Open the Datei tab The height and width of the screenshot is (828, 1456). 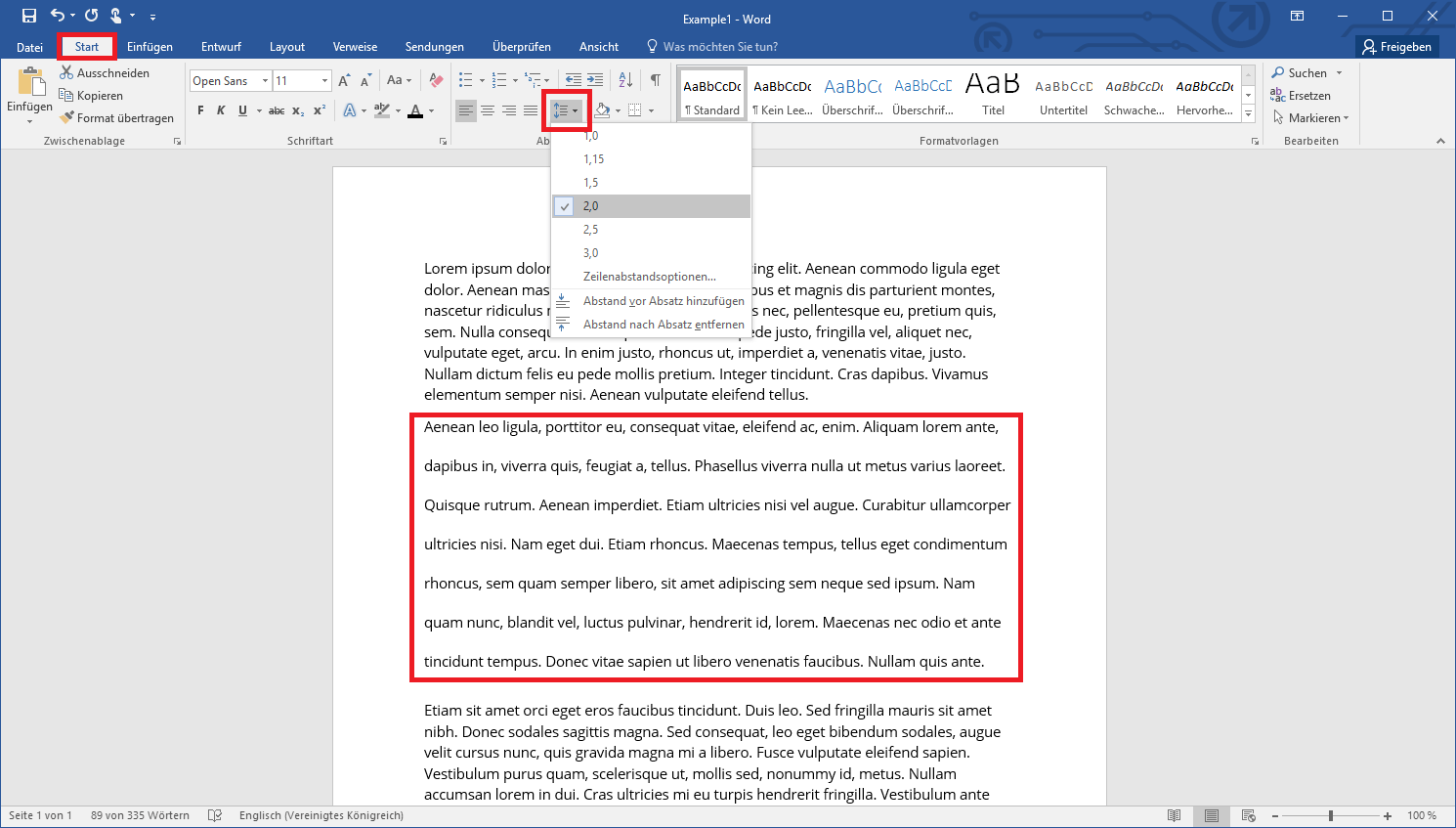(x=30, y=47)
